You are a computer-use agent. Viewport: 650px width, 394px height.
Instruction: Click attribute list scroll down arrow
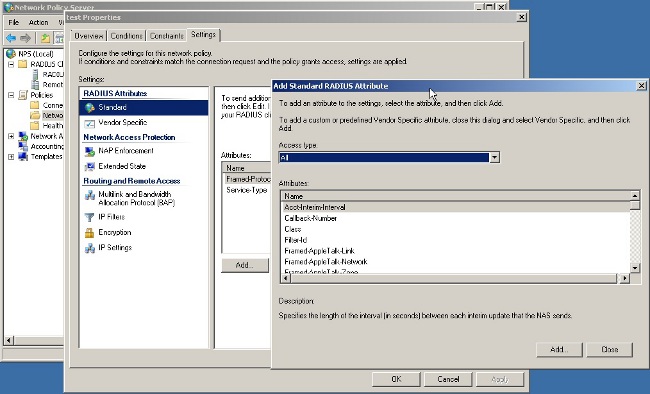[635, 268]
